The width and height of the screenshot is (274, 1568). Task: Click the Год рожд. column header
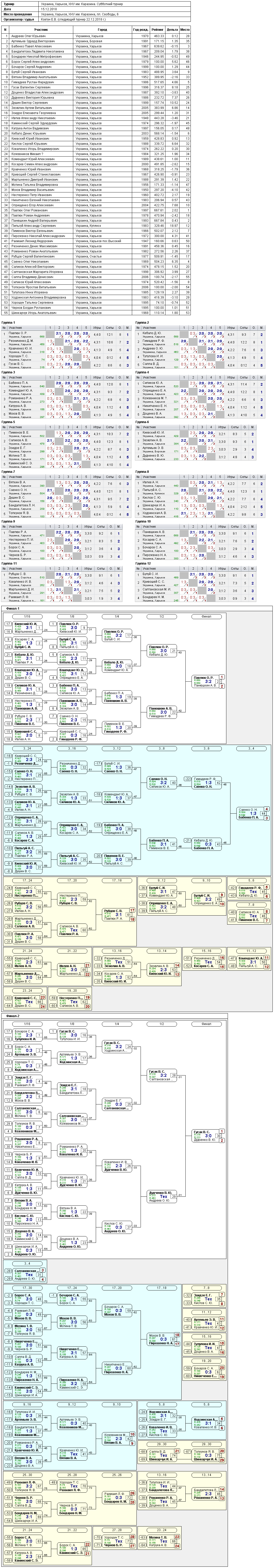coord(140,29)
